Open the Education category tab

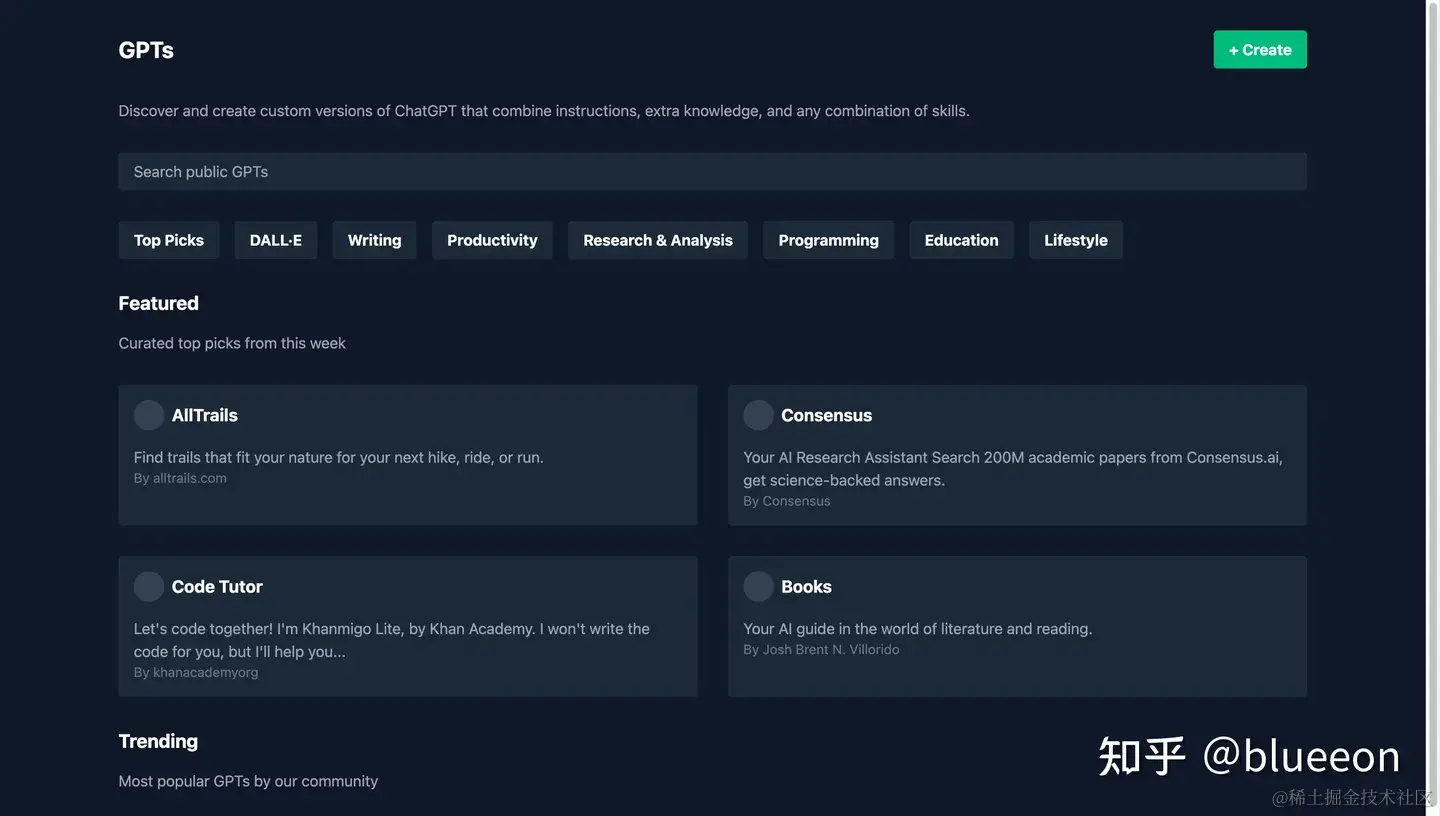(x=961, y=240)
